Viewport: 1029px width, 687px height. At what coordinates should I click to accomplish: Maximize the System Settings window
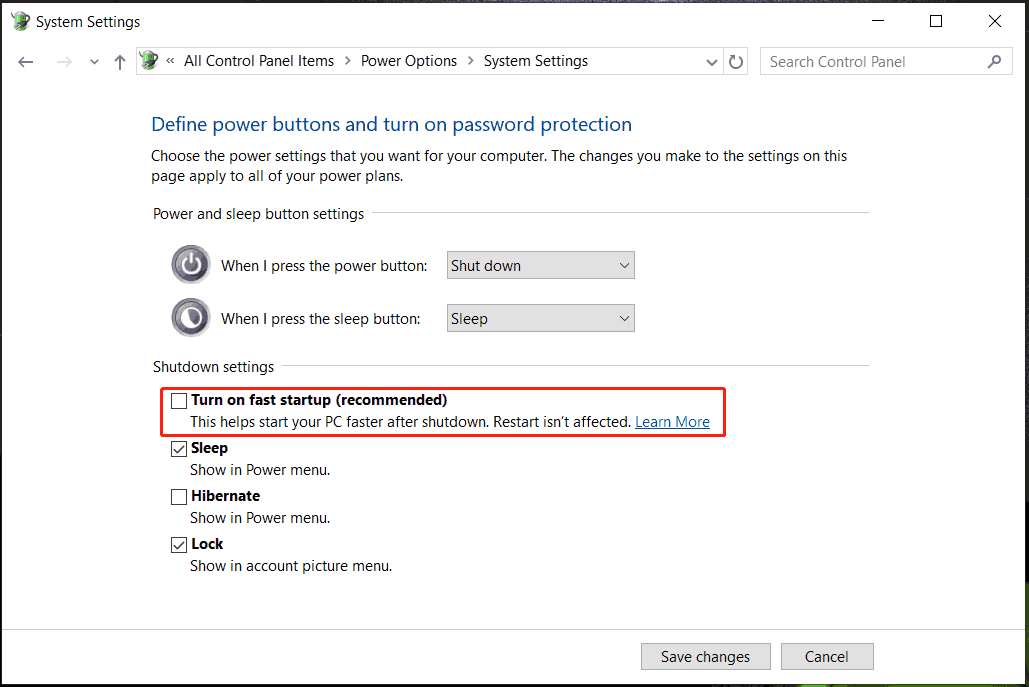pos(936,21)
